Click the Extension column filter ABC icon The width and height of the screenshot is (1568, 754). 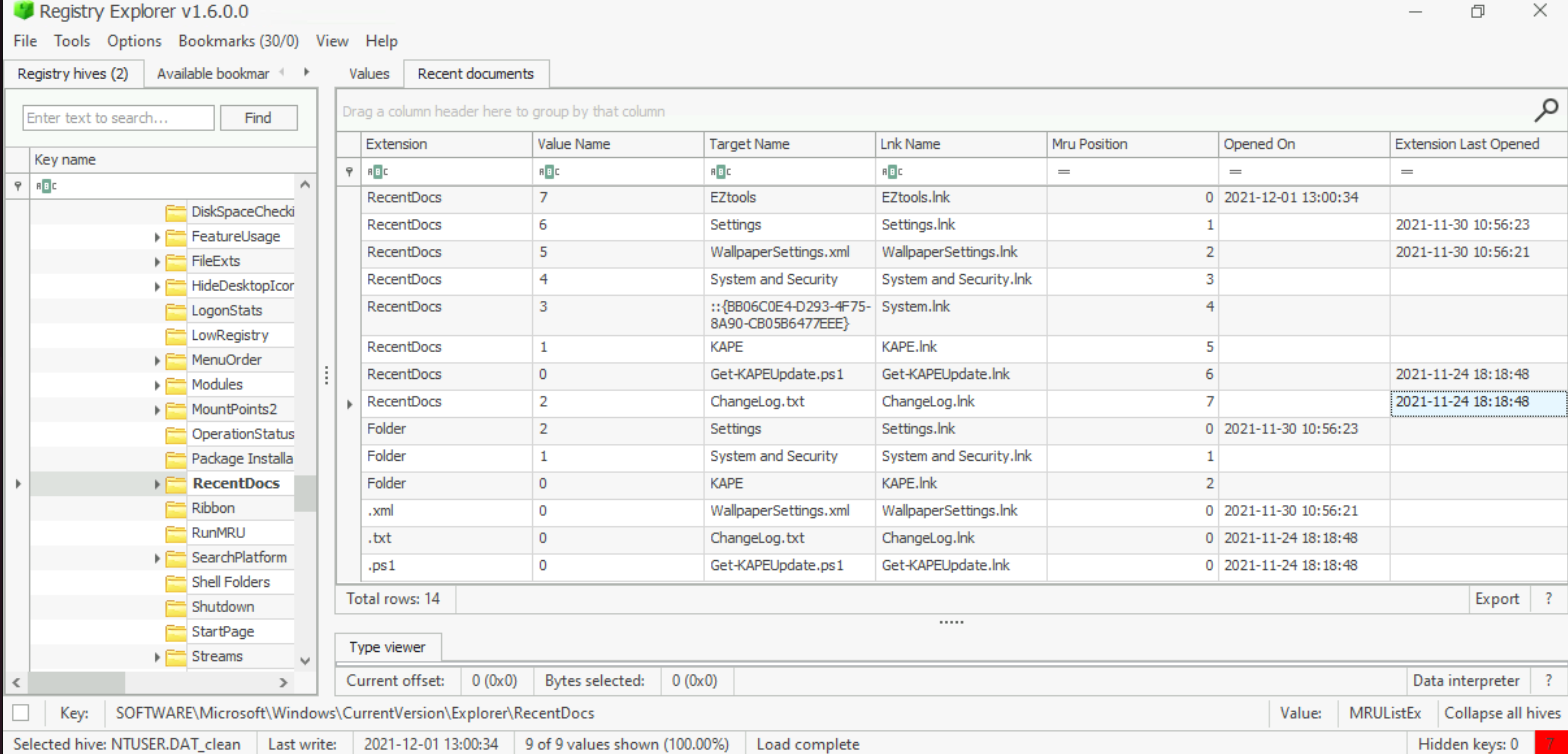click(377, 172)
